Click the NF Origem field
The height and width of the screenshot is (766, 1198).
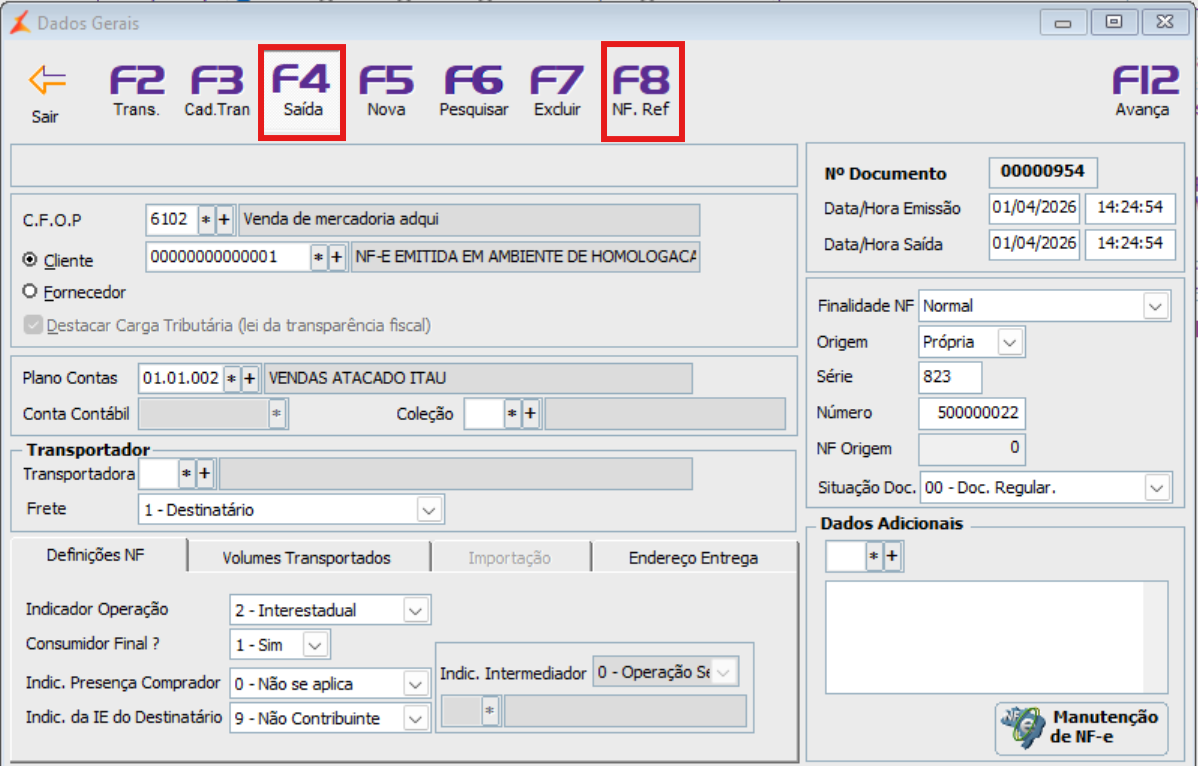click(971, 449)
